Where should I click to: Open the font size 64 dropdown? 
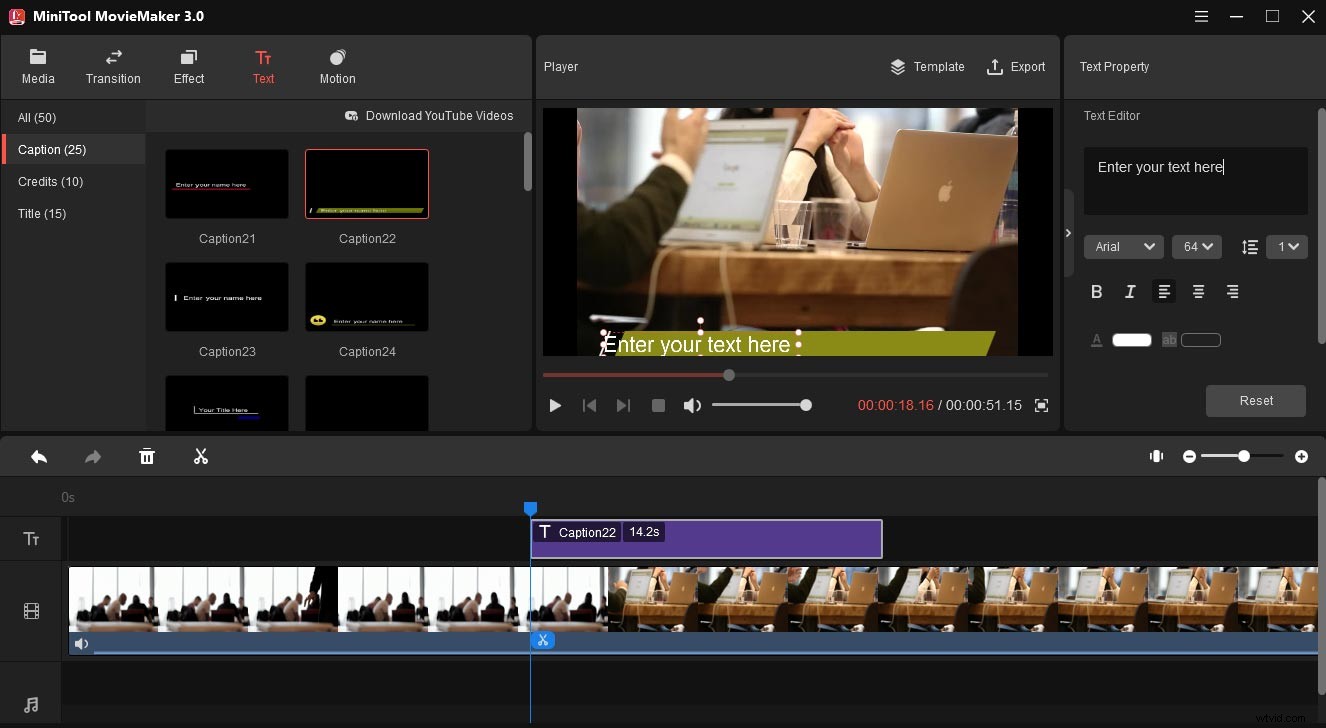point(1196,246)
